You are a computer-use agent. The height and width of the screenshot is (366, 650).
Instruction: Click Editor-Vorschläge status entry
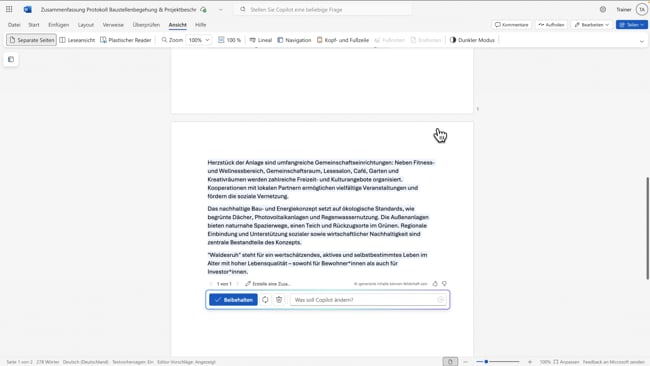click(x=187, y=362)
